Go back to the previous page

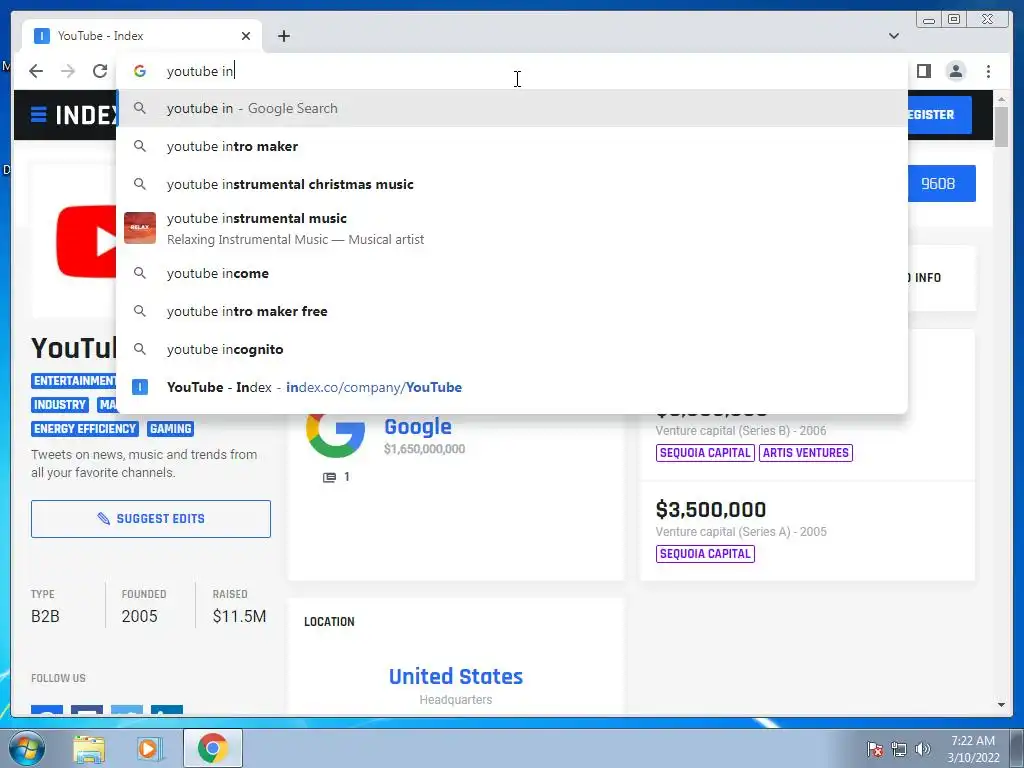pos(36,71)
